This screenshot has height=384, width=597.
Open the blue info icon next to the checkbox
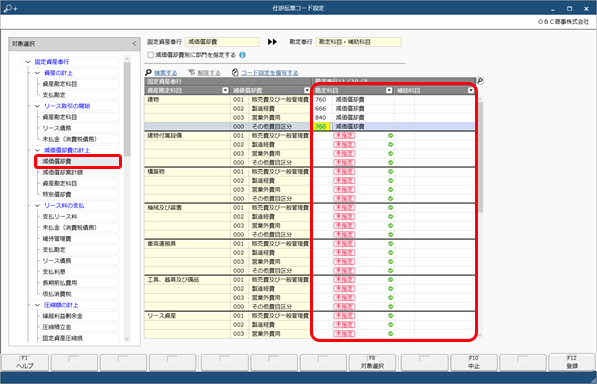242,55
